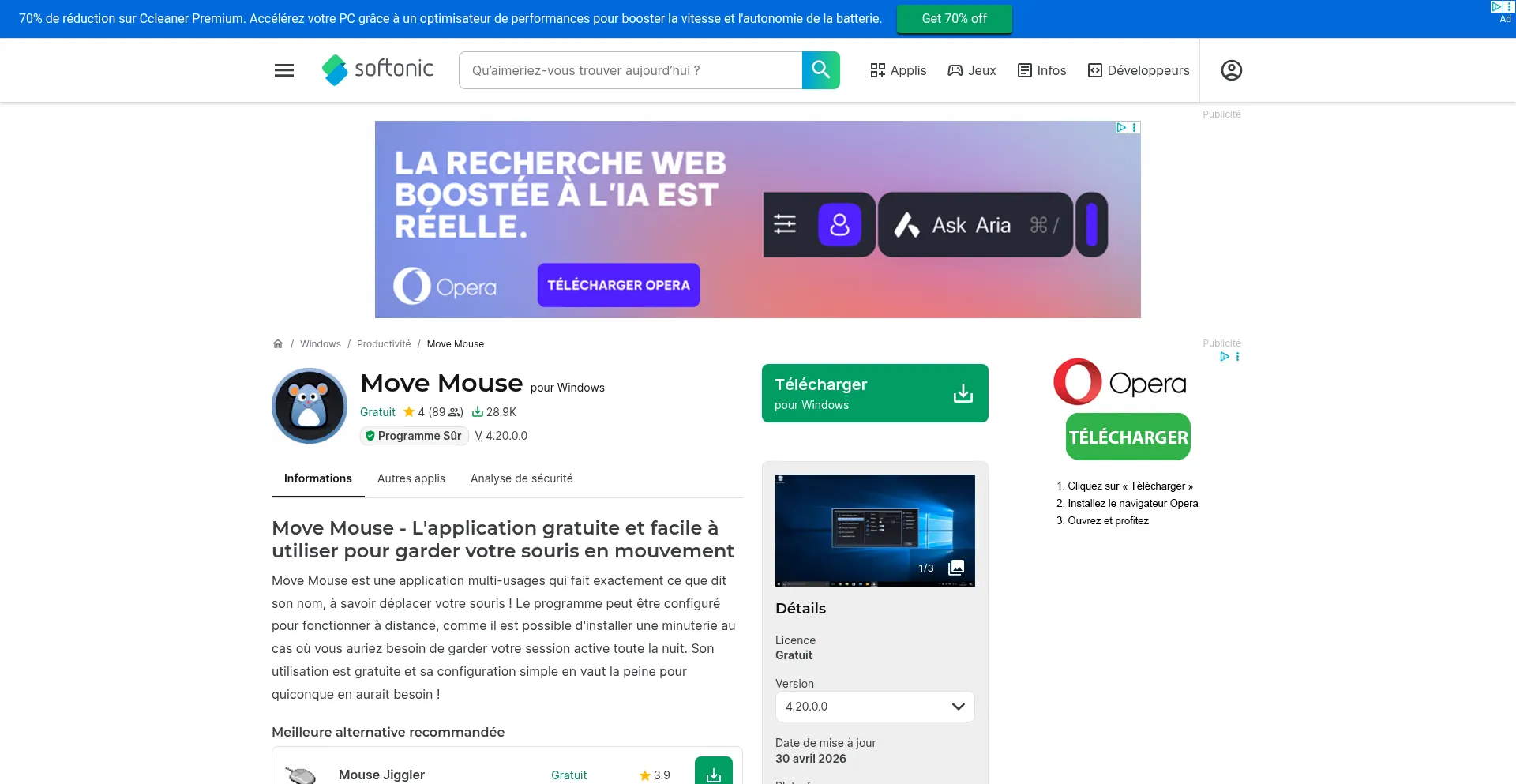Open the Move Mouse screenshot thumbnail

point(875,531)
